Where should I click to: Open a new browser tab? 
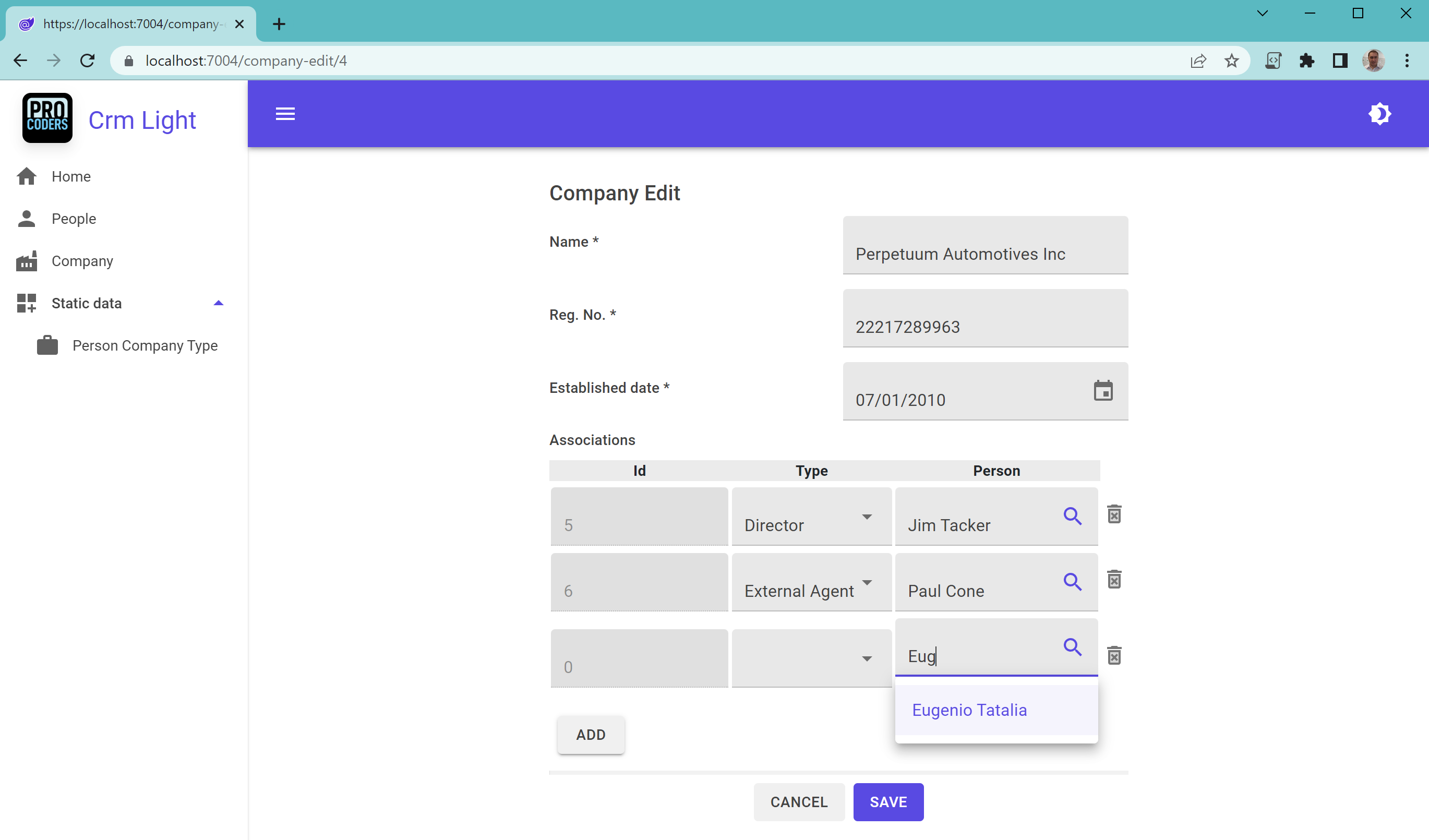279,24
